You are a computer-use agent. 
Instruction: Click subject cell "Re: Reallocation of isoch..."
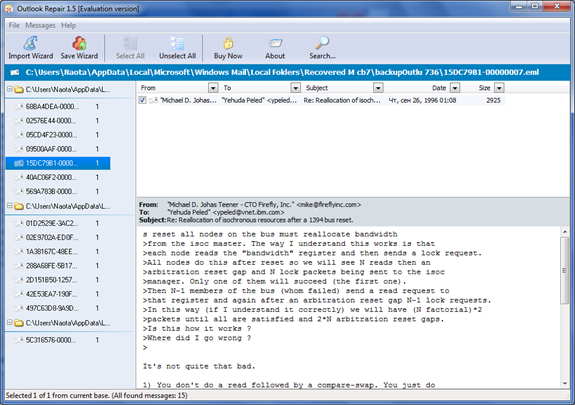[342, 100]
